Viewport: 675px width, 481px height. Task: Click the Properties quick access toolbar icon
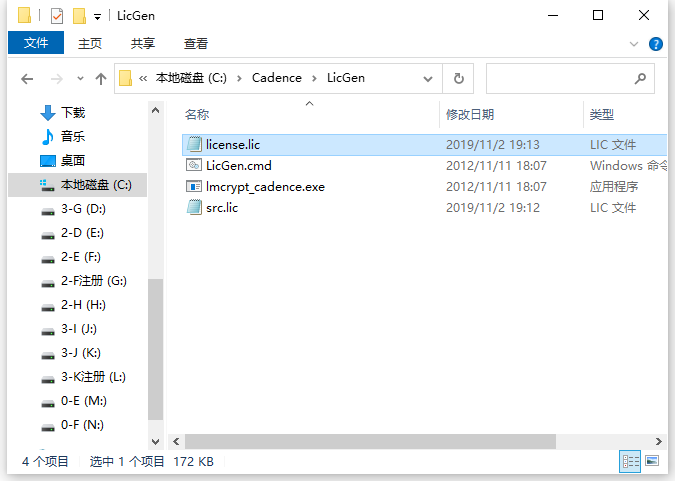(57, 16)
